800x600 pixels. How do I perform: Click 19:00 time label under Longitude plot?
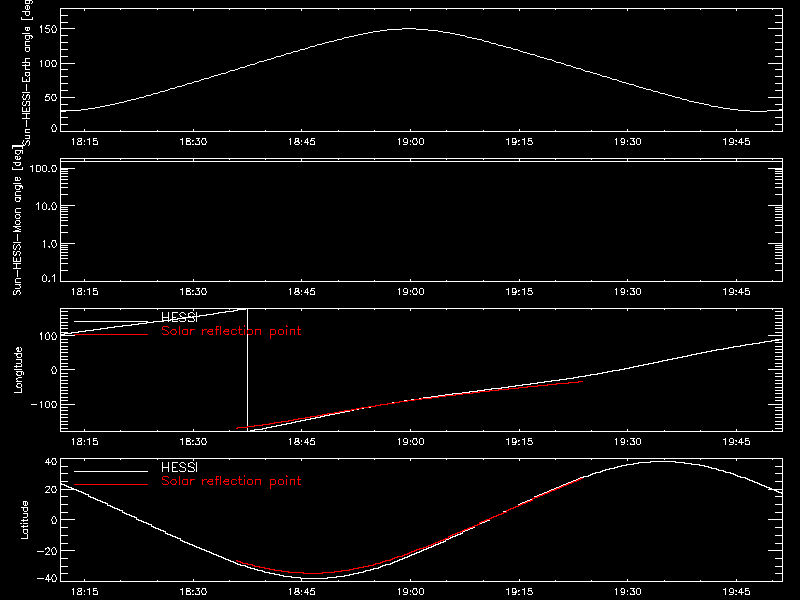(410, 442)
